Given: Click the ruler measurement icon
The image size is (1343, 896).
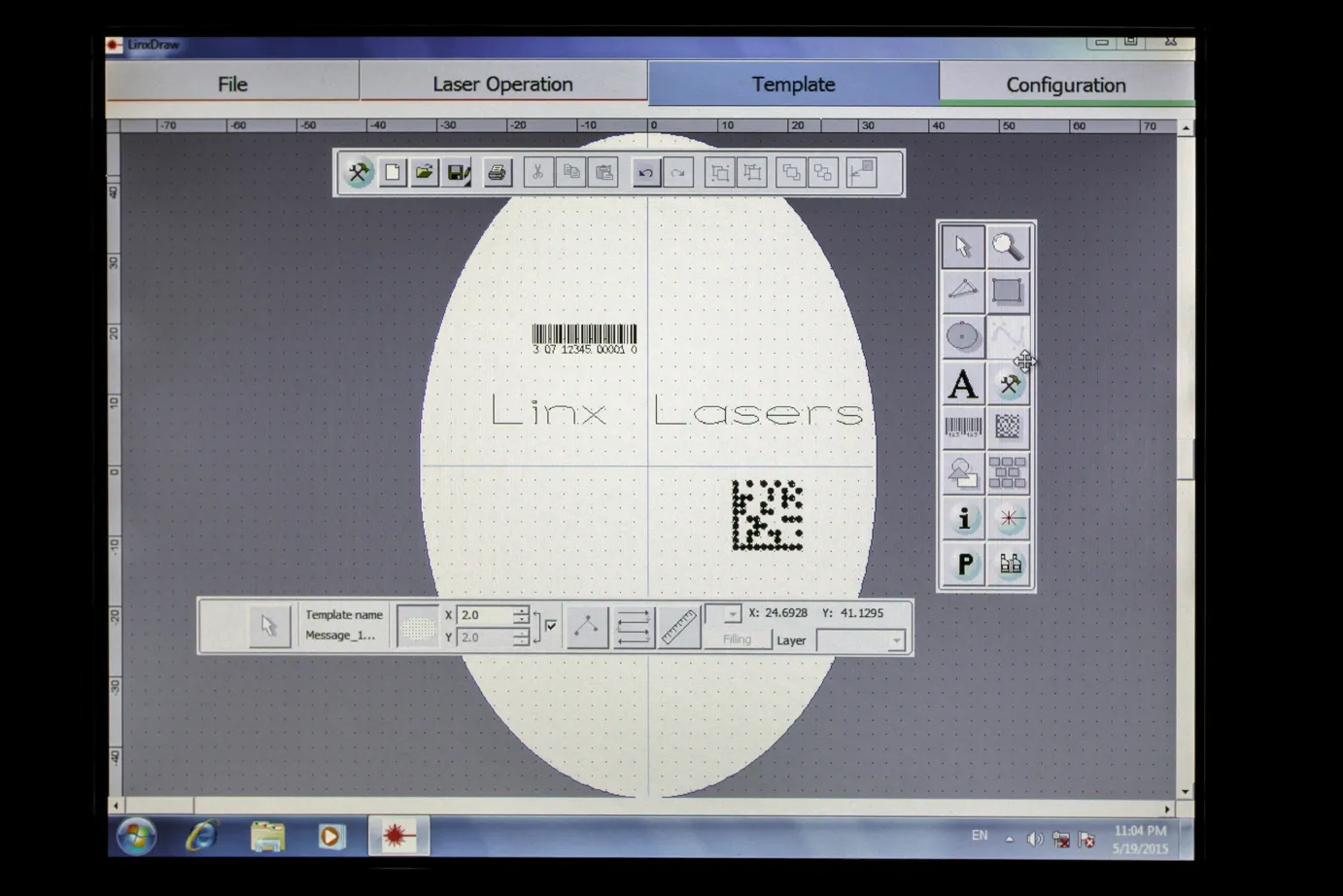Looking at the screenshot, I should coord(678,627).
